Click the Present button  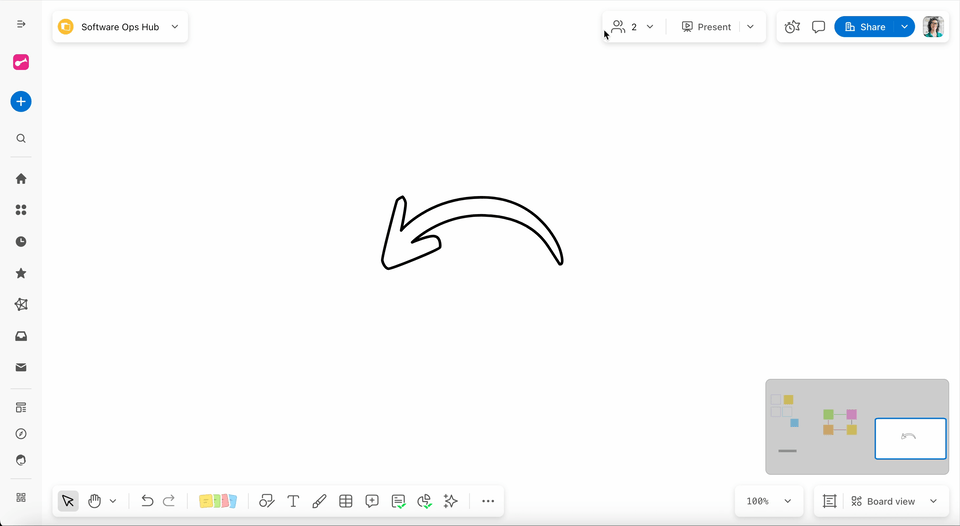(x=707, y=27)
